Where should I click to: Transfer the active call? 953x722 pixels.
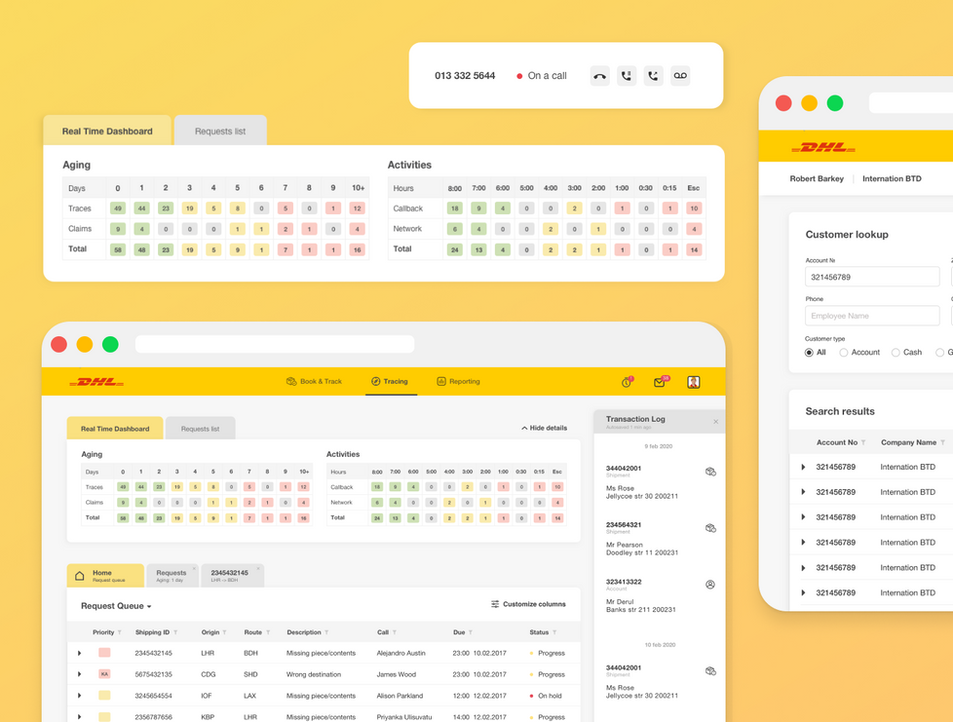(653, 75)
